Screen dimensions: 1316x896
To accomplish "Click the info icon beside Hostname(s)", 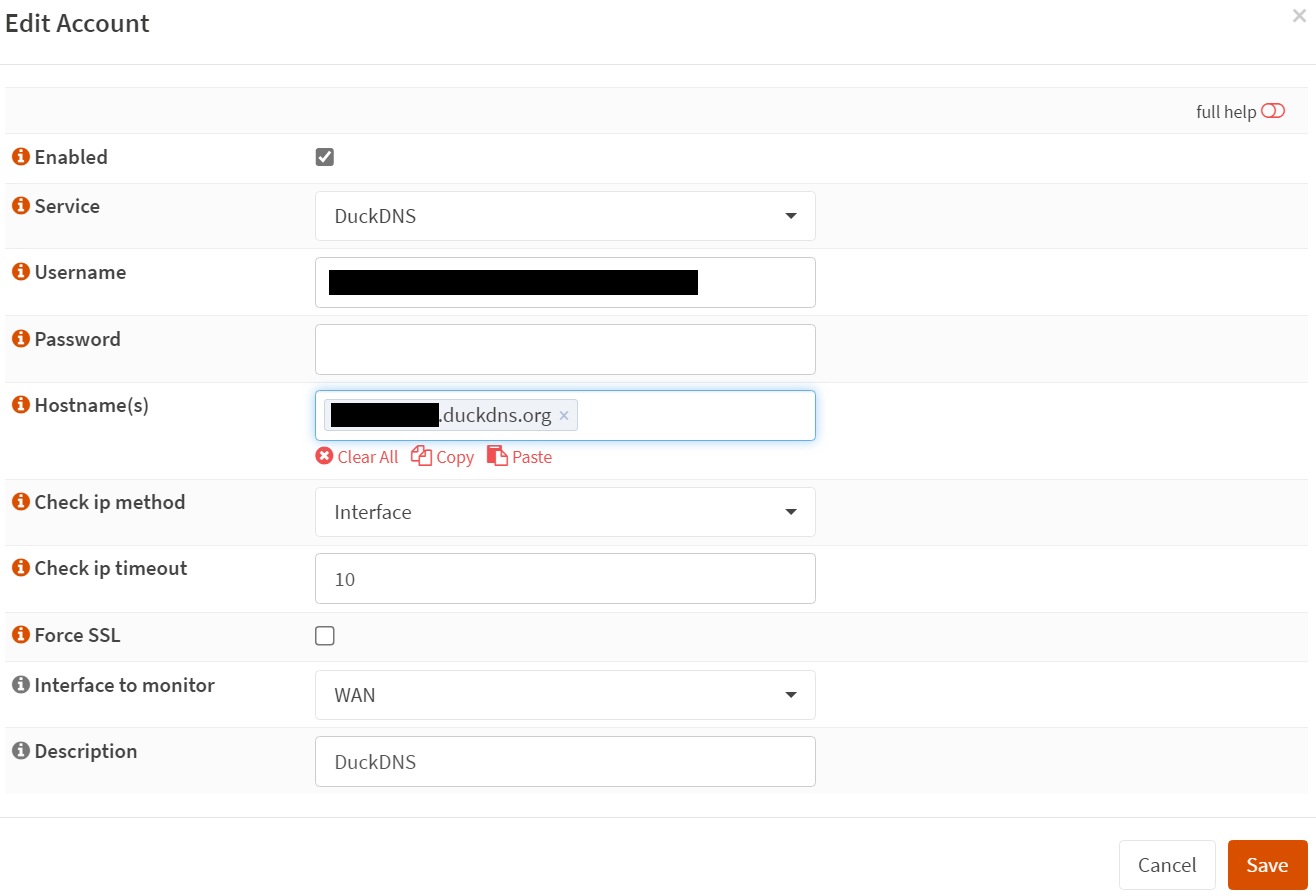I will pos(20,405).
